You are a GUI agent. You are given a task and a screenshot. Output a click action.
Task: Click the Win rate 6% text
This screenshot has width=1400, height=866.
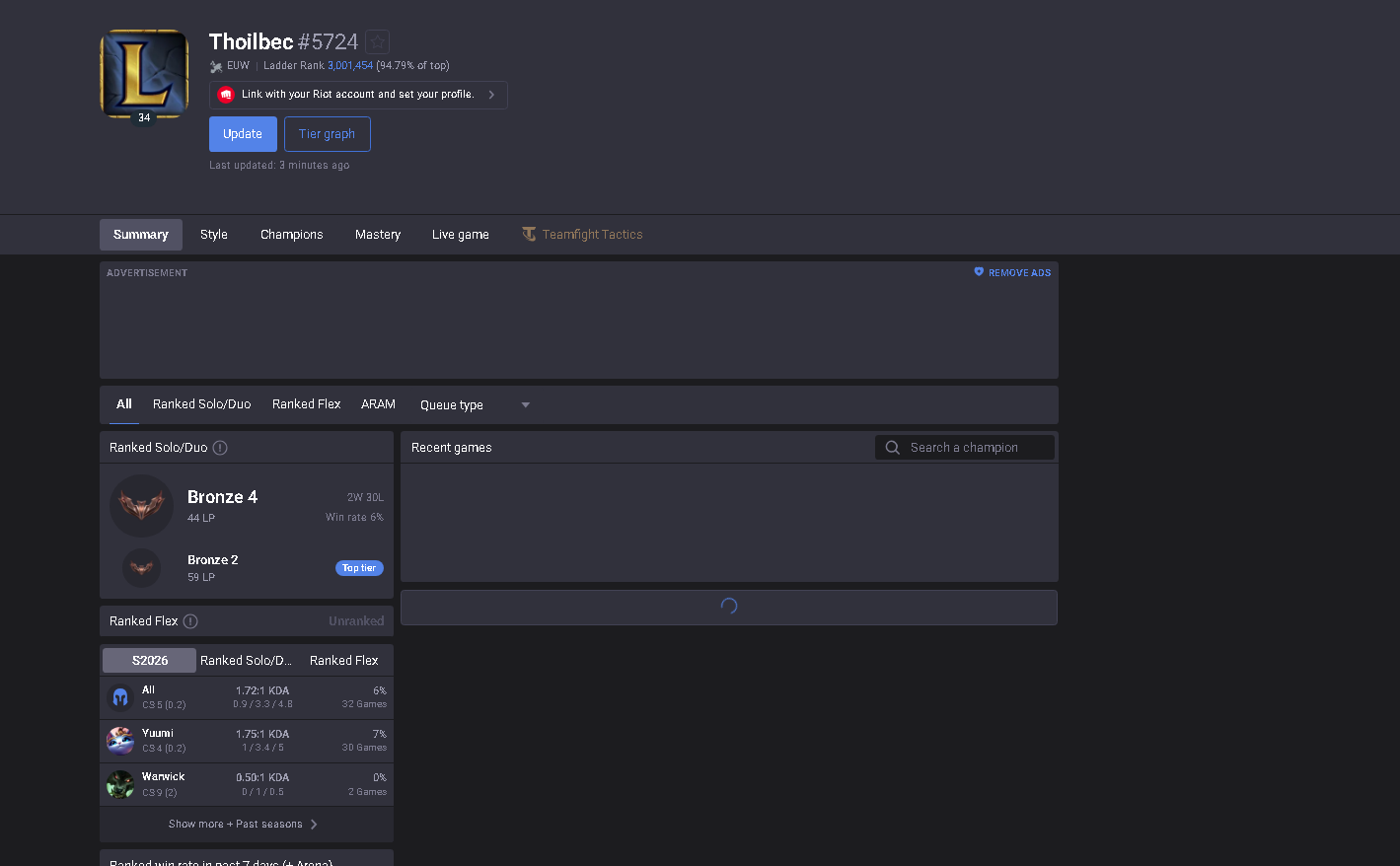[354, 518]
